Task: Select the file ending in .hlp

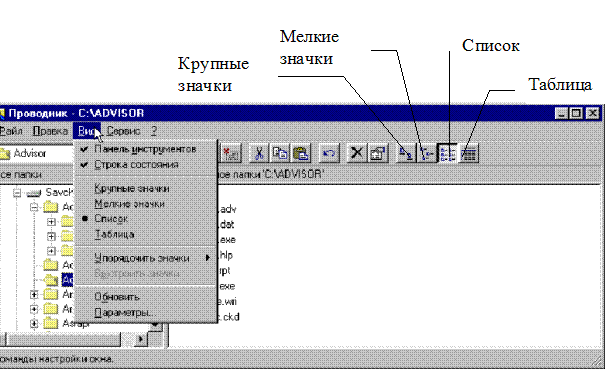Action: click(226, 255)
